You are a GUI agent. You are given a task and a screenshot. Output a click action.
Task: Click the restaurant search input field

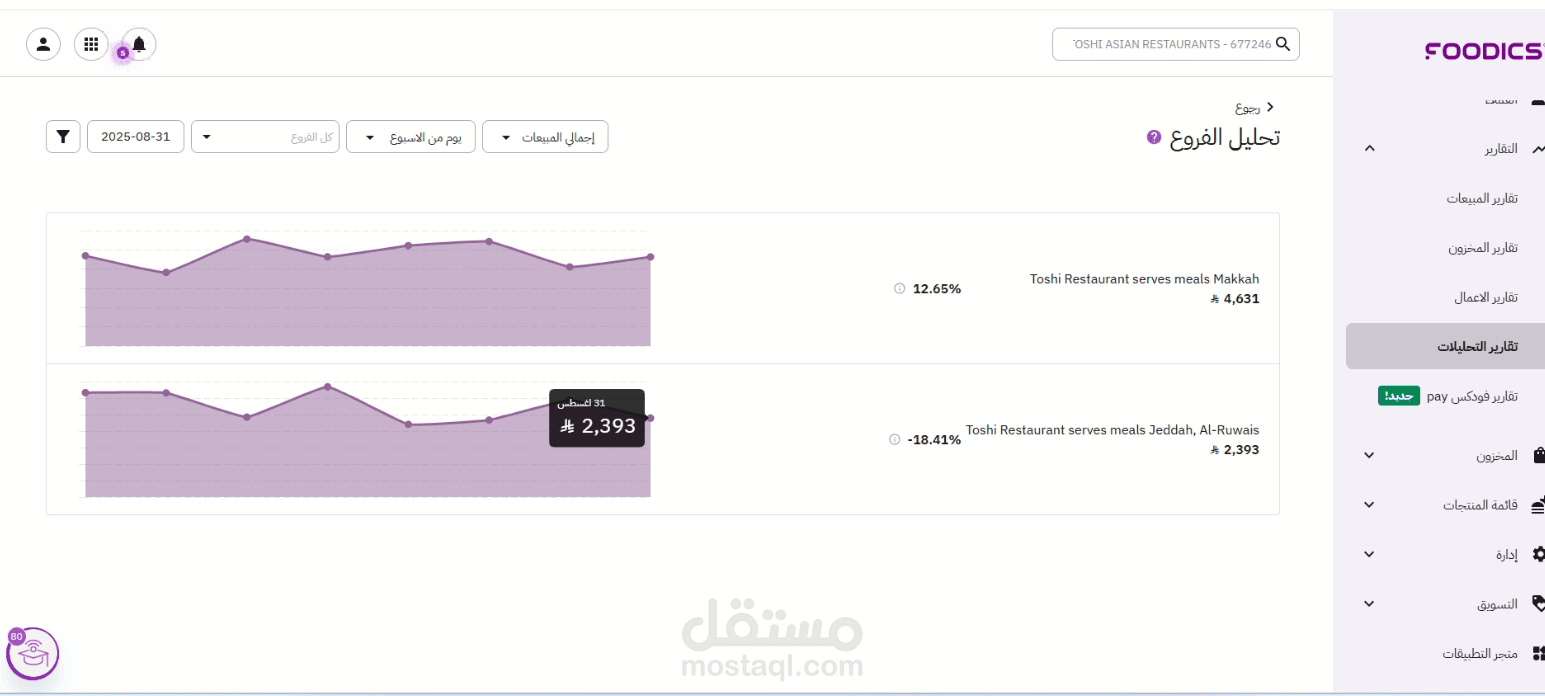pos(1176,44)
